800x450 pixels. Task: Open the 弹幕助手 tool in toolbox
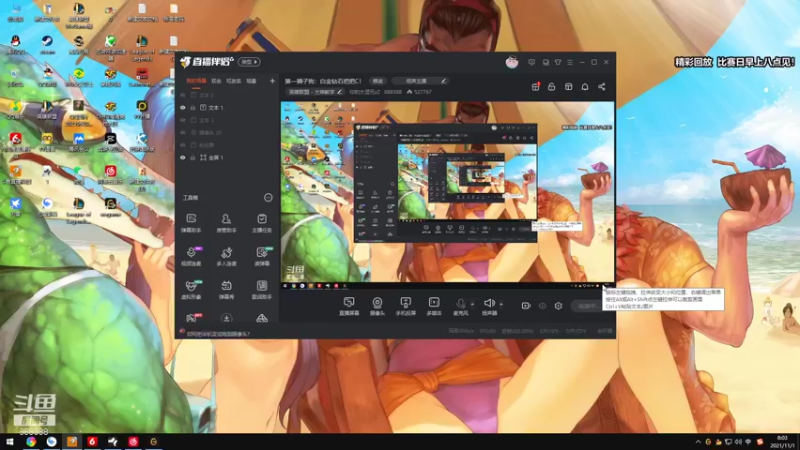pyautogui.click(x=191, y=222)
